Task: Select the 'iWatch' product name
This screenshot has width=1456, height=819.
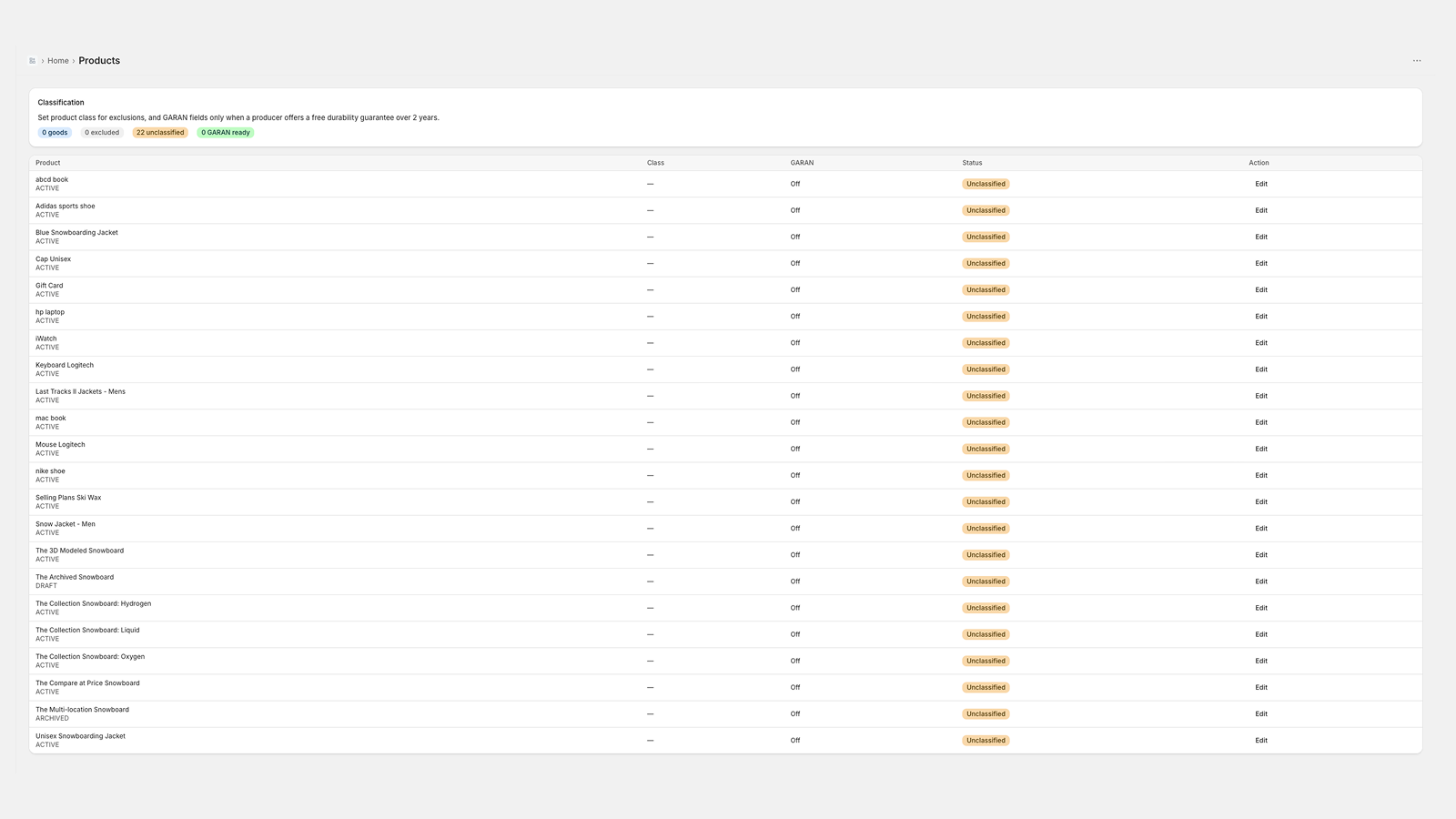Action: pyautogui.click(x=45, y=339)
